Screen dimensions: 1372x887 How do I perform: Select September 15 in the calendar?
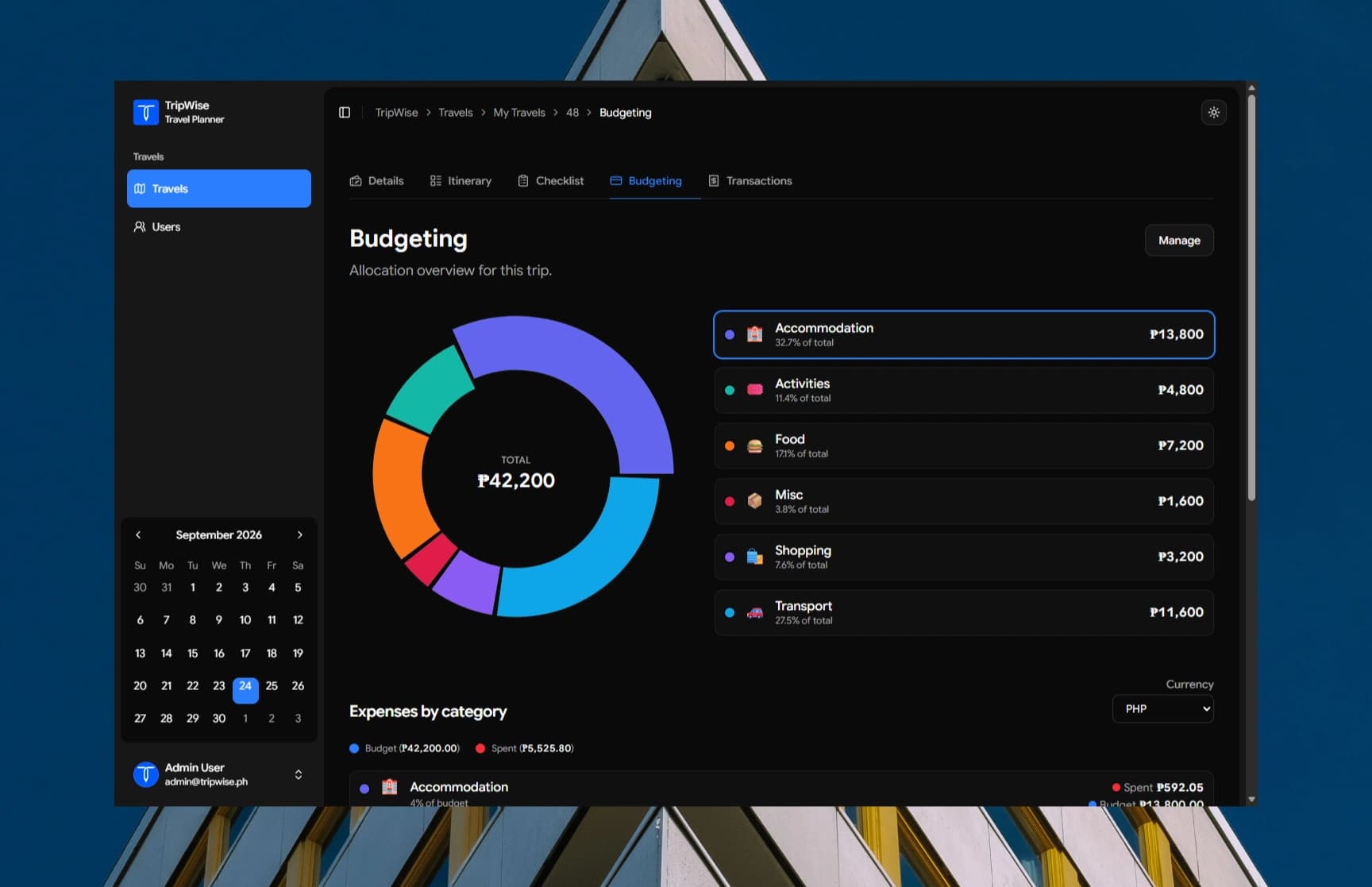pyautogui.click(x=192, y=653)
